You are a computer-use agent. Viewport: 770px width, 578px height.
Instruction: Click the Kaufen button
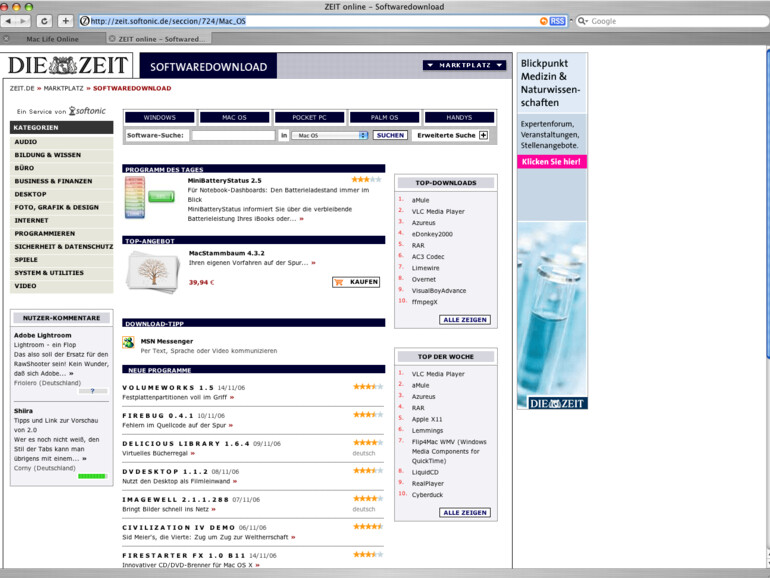click(356, 282)
